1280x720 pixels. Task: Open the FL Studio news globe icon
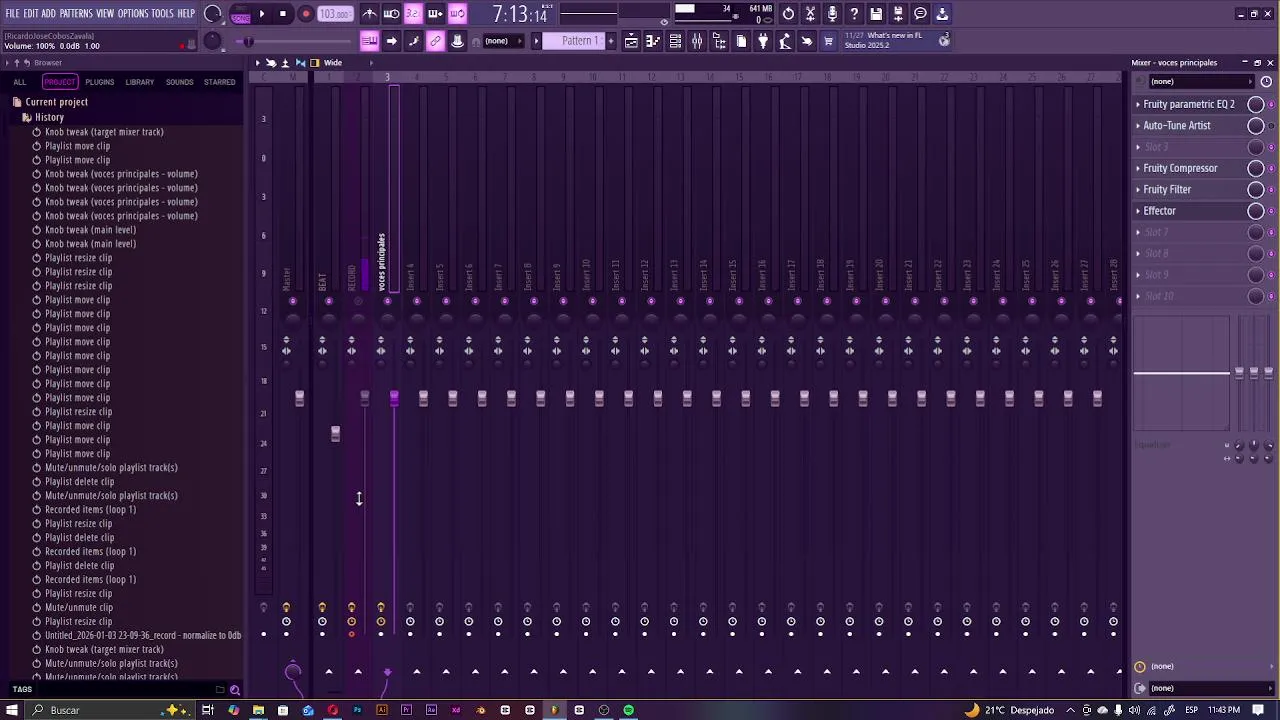coord(944,41)
